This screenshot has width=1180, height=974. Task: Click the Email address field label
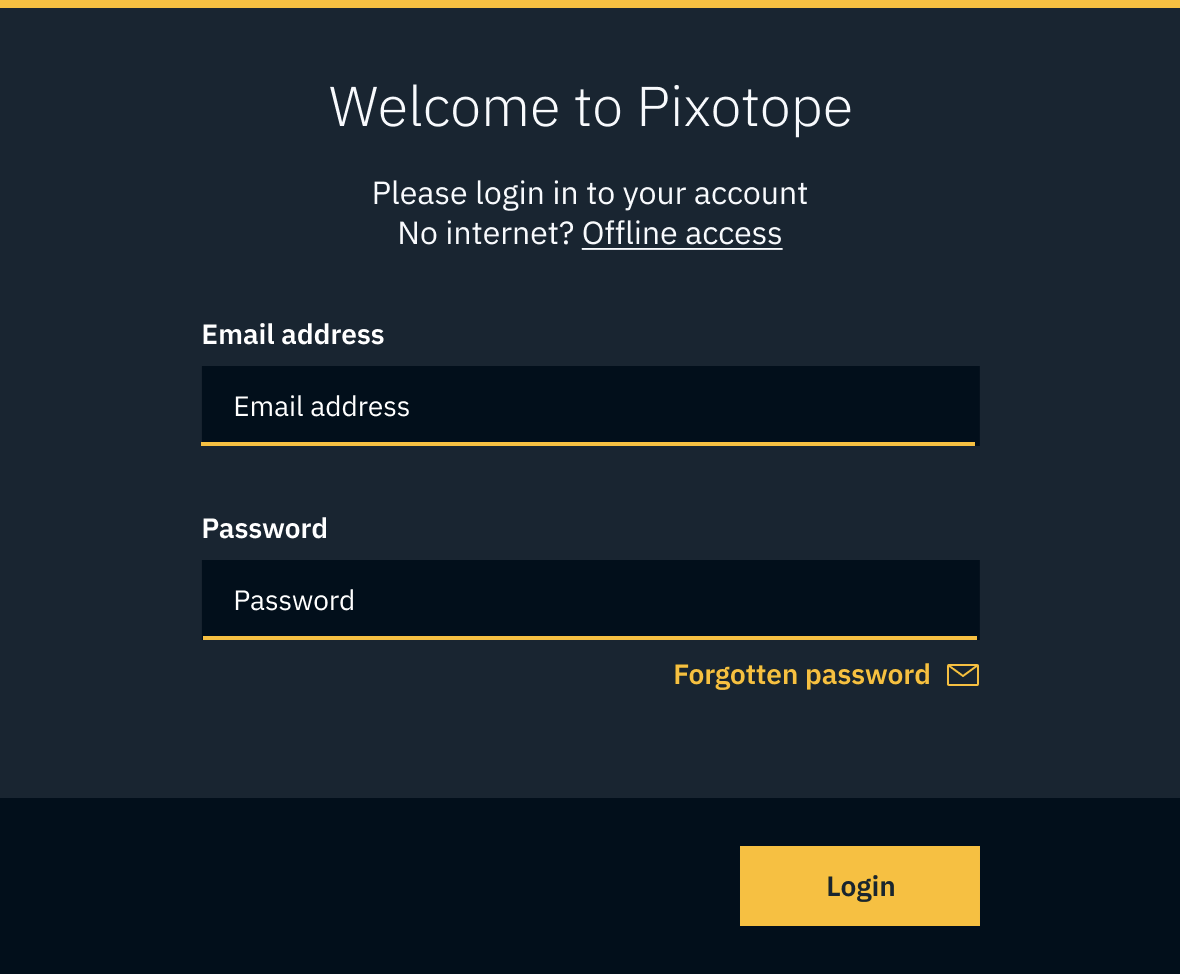click(292, 334)
